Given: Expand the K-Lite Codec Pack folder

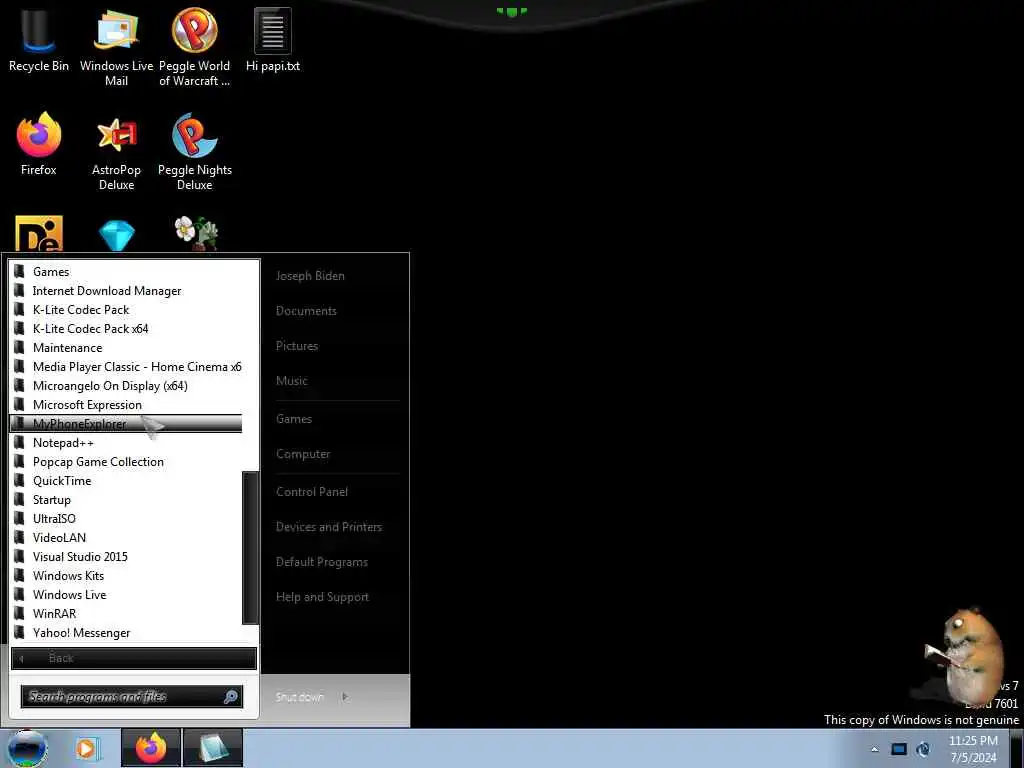Looking at the screenshot, I should (x=126, y=310).
